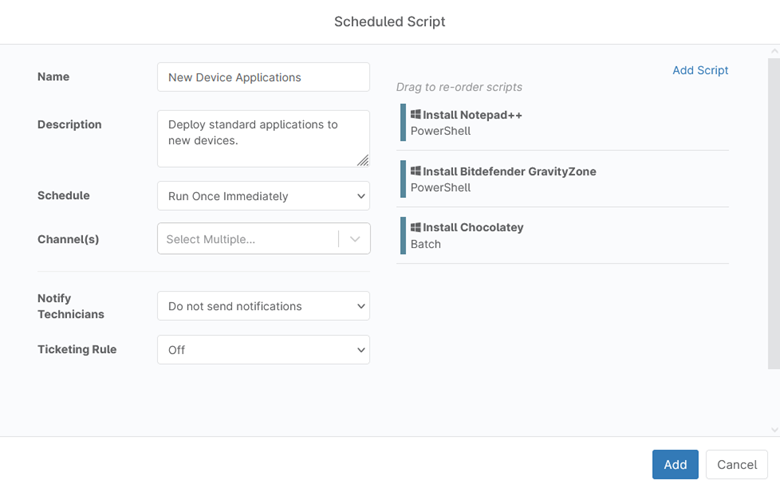Image resolution: width=780 pixels, height=492 pixels.
Task: Click into the Name input field
Action: tap(263, 77)
